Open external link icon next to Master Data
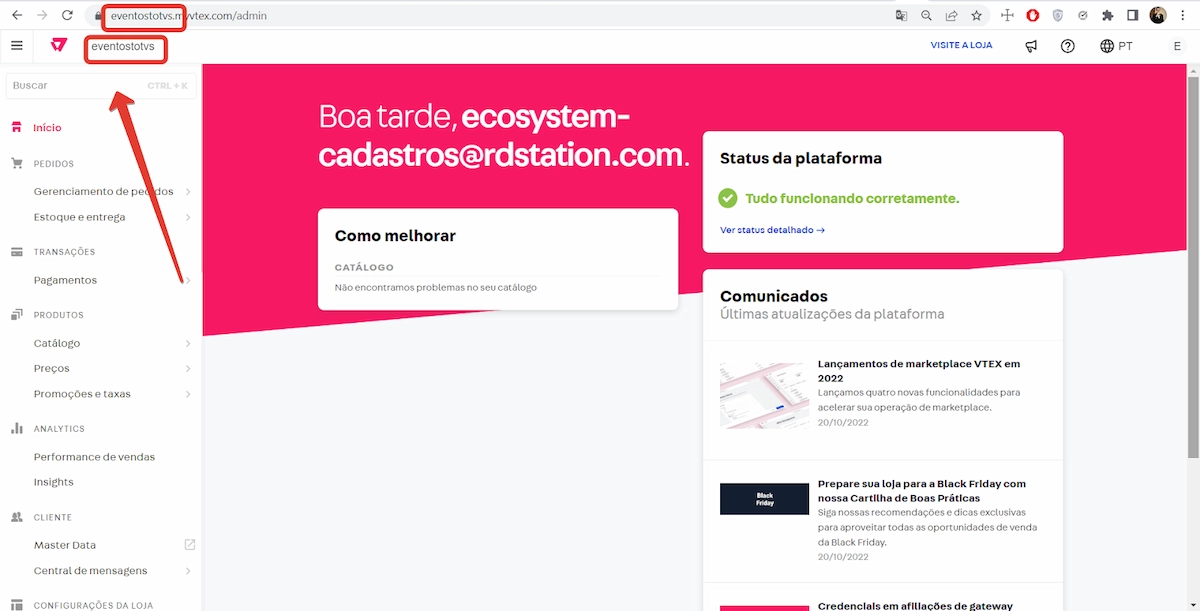The height and width of the screenshot is (611, 1200). (x=190, y=545)
